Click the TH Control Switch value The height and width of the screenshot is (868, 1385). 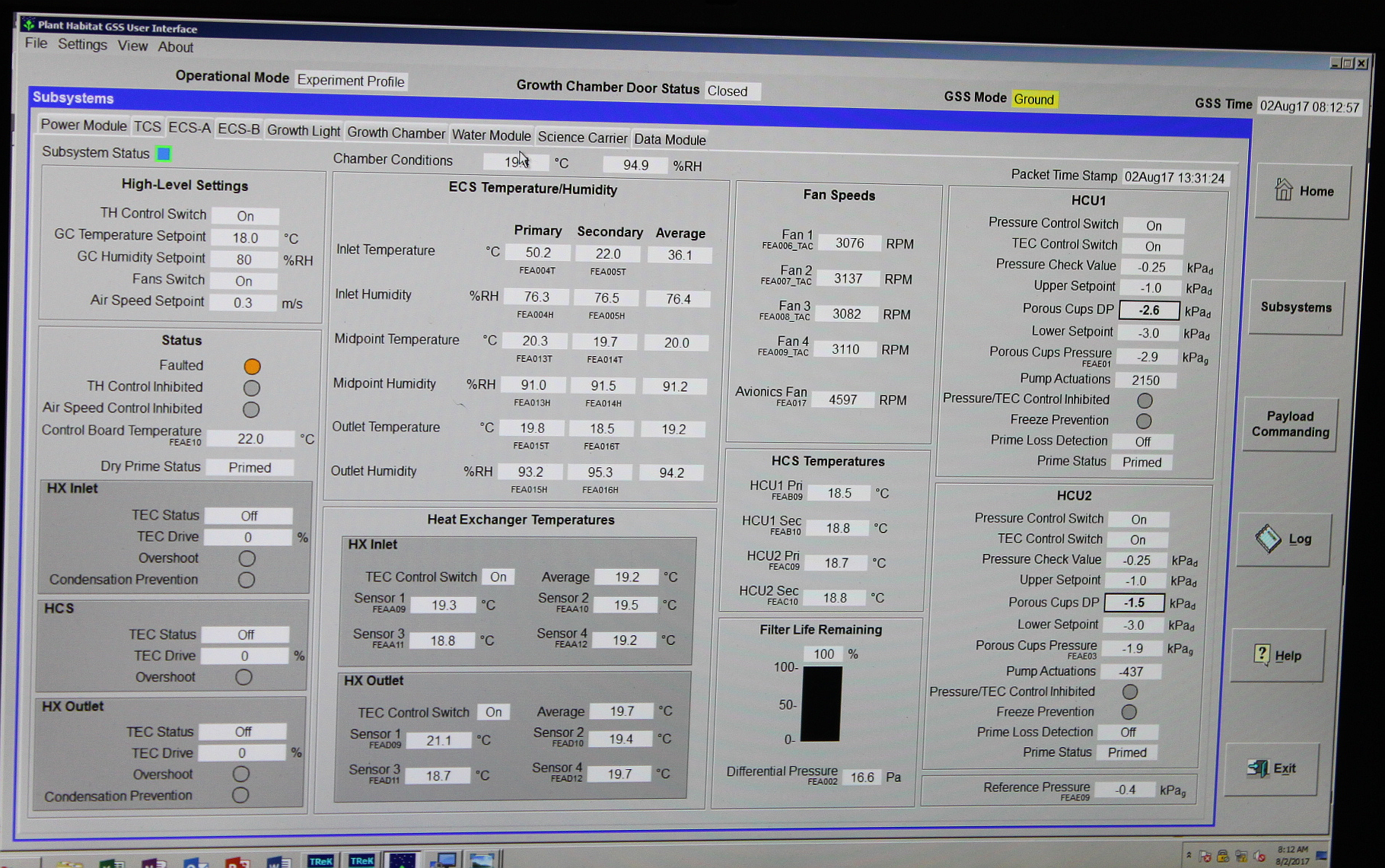245,216
